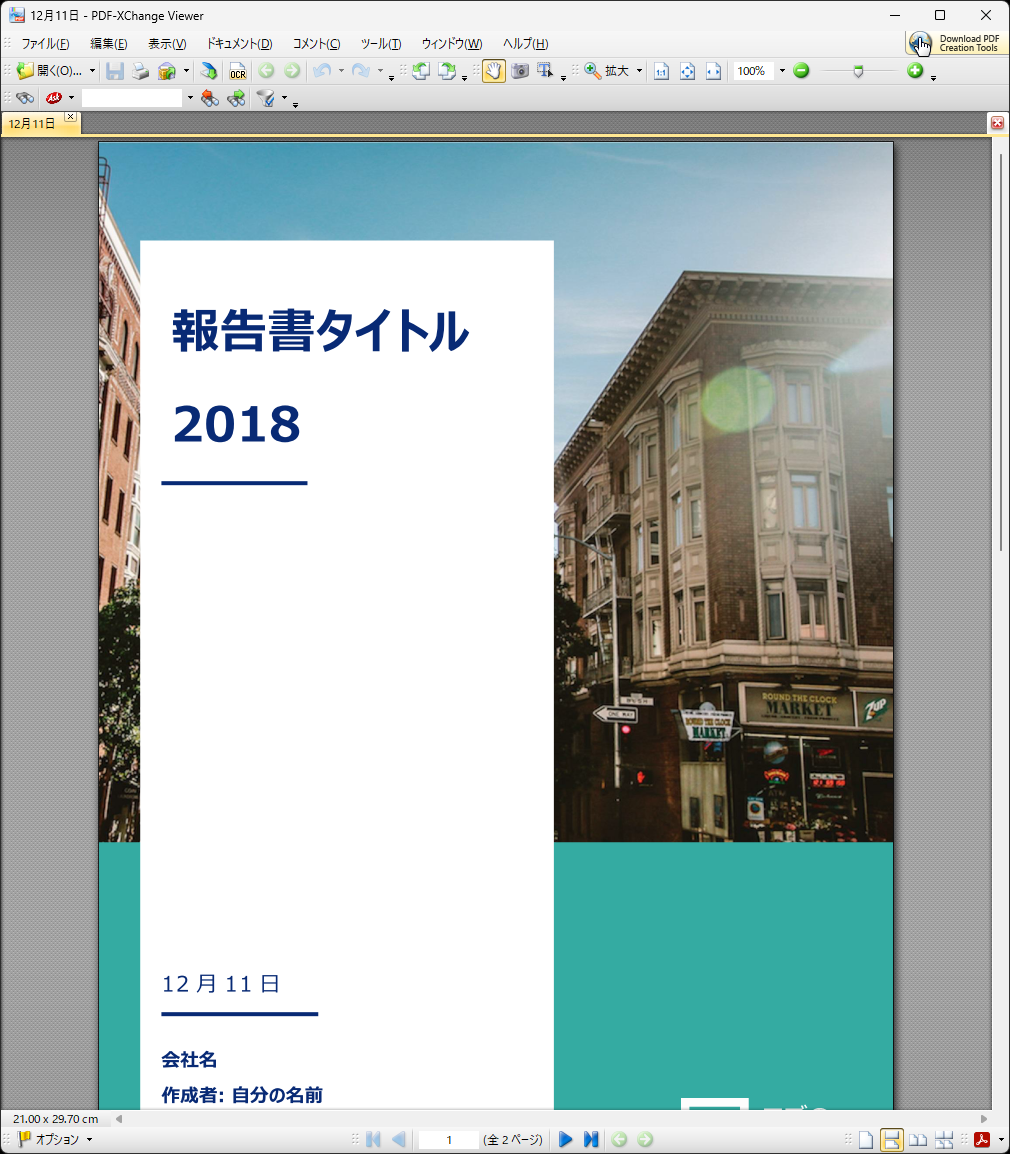Enable facing pages layout
Image resolution: width=1010 pixels, height=1154 pixels.
[919, 1139]
